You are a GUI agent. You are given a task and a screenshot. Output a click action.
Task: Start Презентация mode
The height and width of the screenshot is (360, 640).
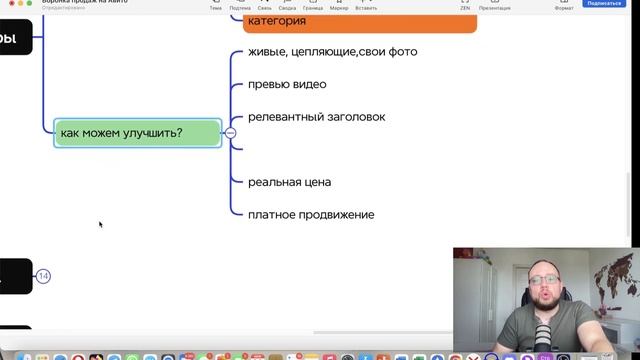[x=494, y=5]
